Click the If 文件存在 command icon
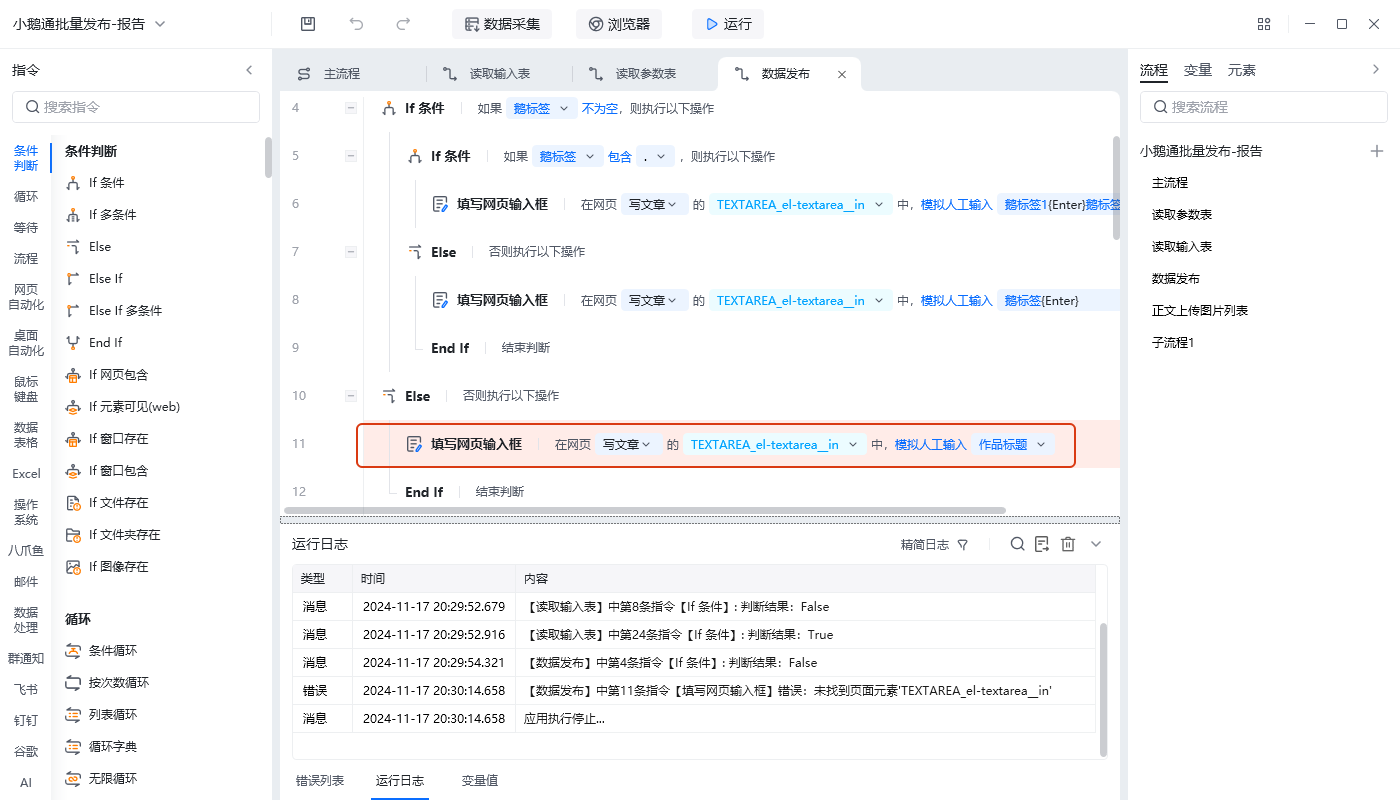 pos(73,503)
